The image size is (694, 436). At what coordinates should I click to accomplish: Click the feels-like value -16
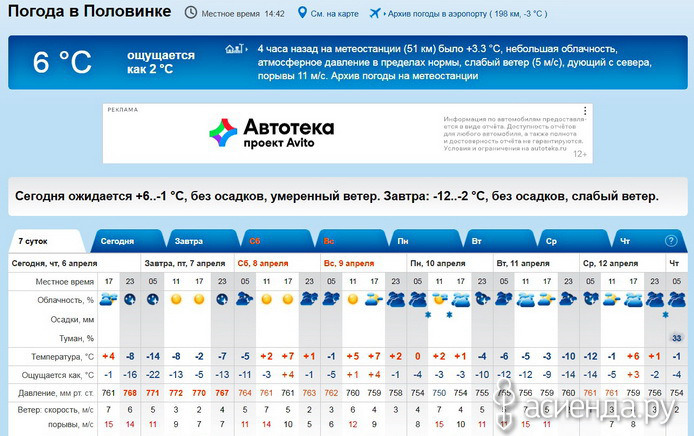[x=130, y=375]
